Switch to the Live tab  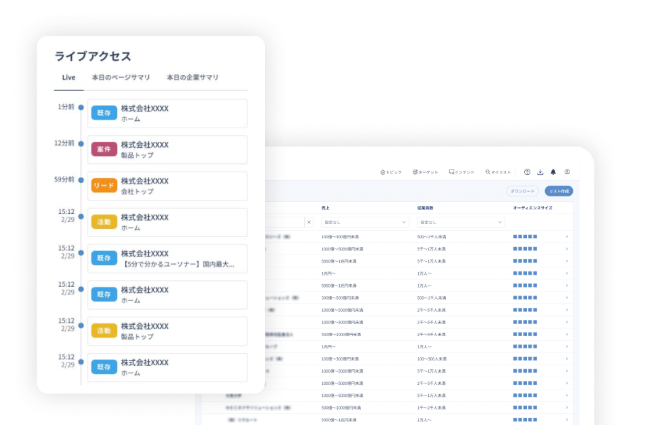click(x=69, y=78)
